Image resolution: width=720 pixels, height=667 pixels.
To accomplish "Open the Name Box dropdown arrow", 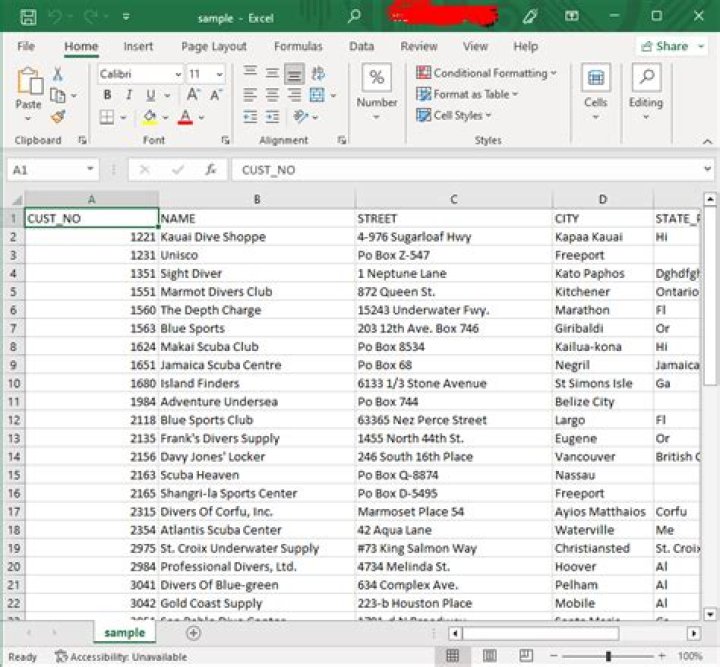I will click(x=89, y=170).
